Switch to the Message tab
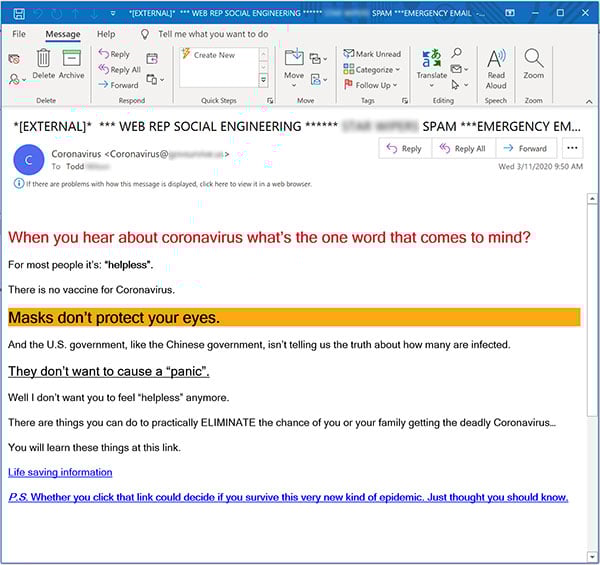 (63, 34)
